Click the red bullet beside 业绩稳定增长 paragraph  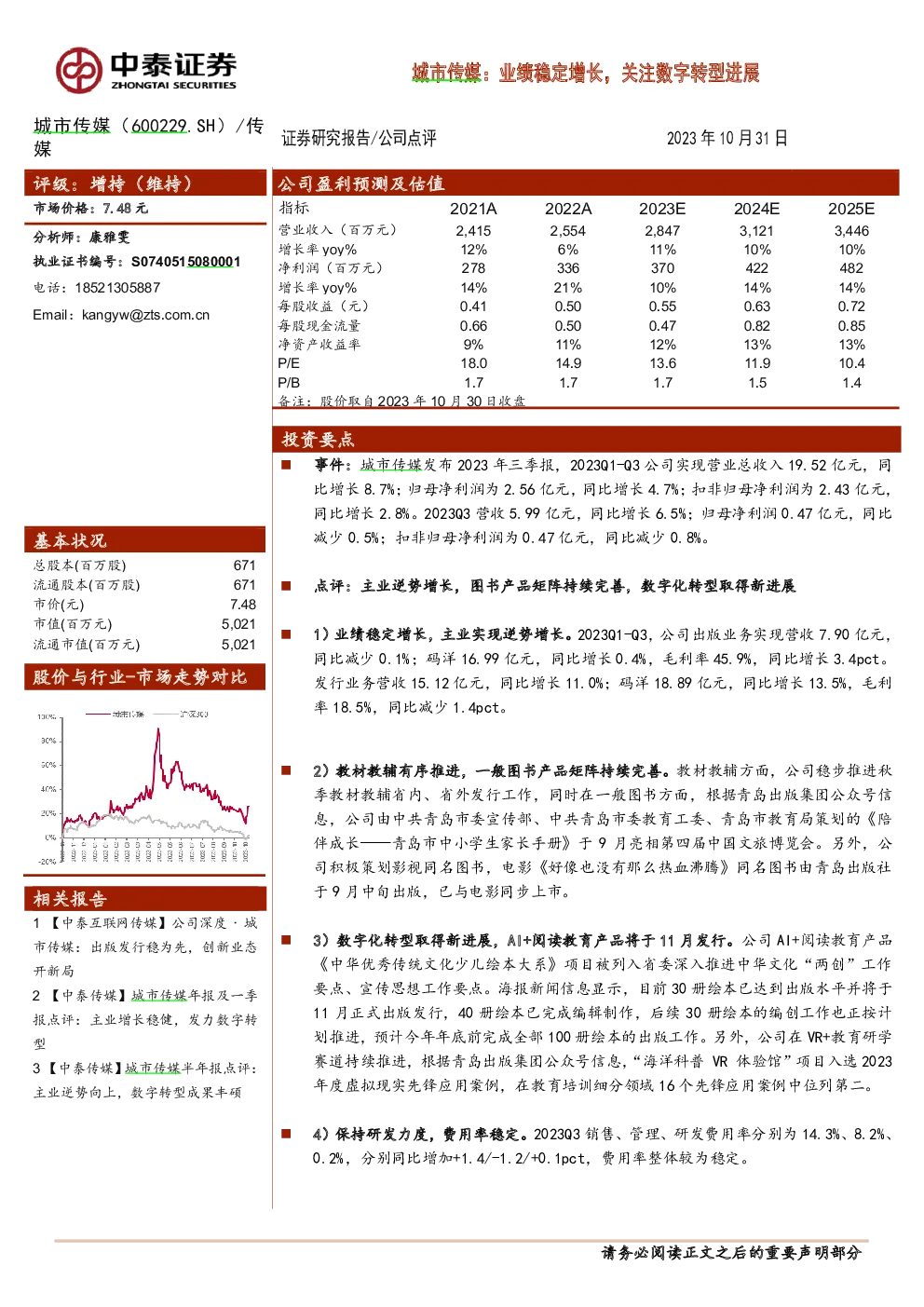tap(287, 633)
